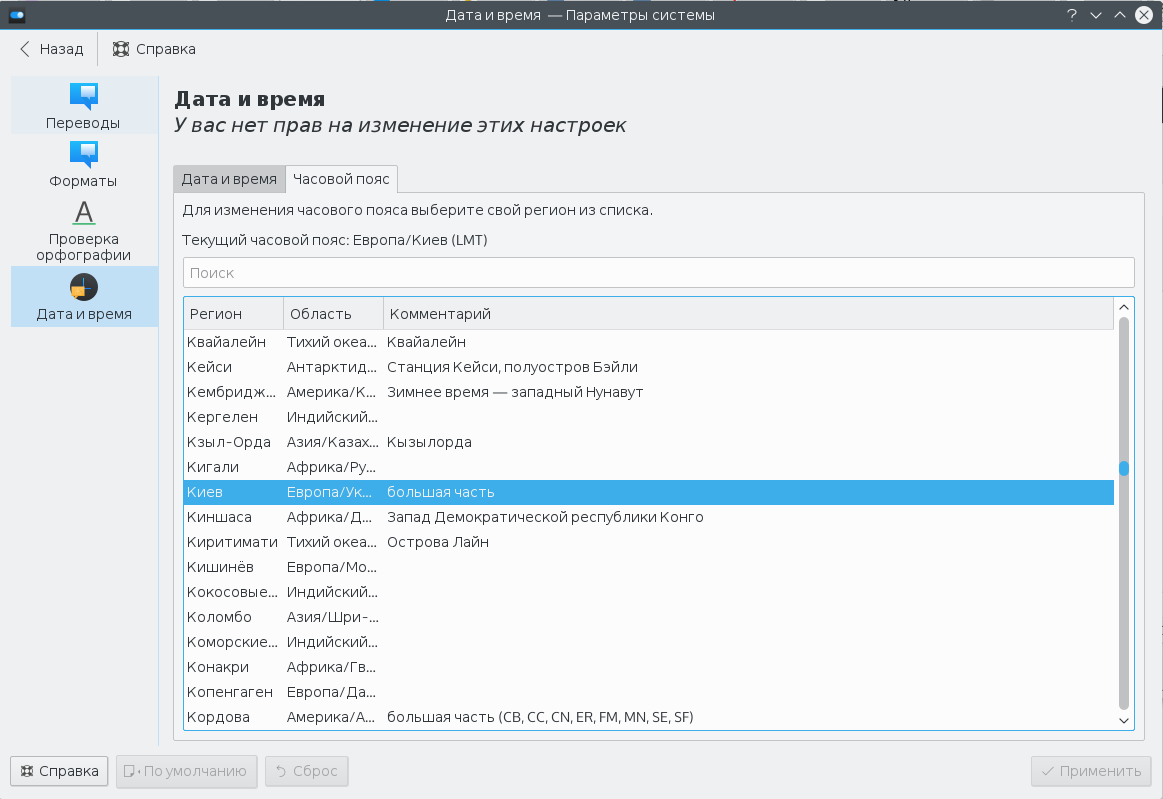Go back using the Назад button

click(x=51, y=49)
